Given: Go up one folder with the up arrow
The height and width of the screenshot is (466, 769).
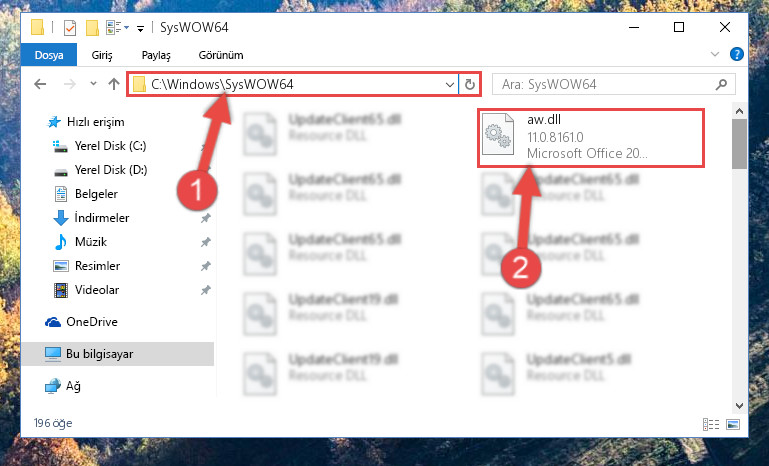Looking at the screenshot, I should (x=114, y=84).
